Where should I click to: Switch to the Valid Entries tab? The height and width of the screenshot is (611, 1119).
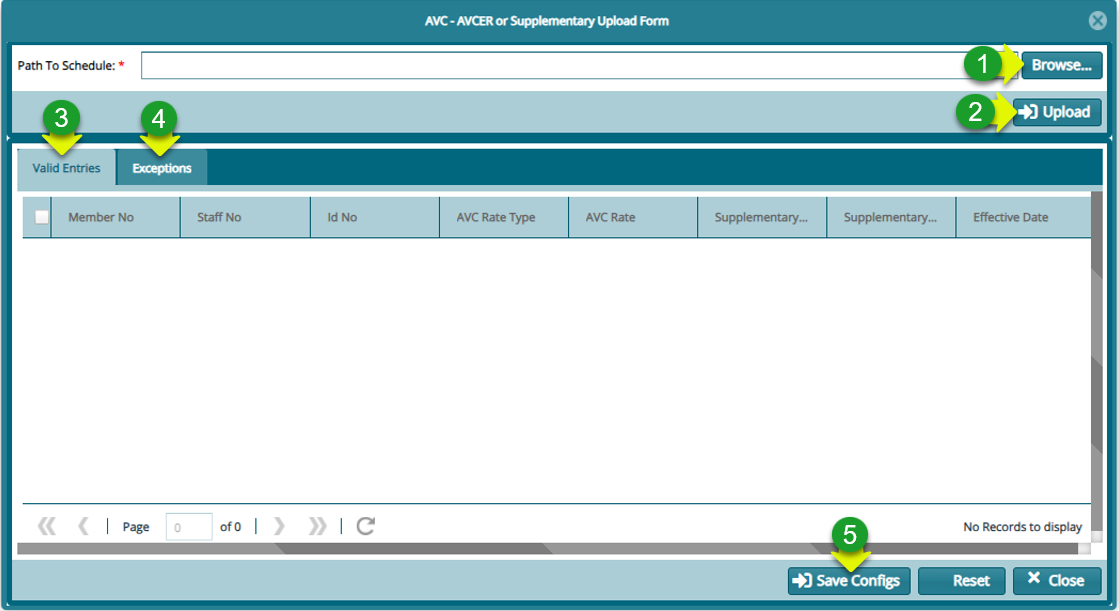(x=65, y=167)
